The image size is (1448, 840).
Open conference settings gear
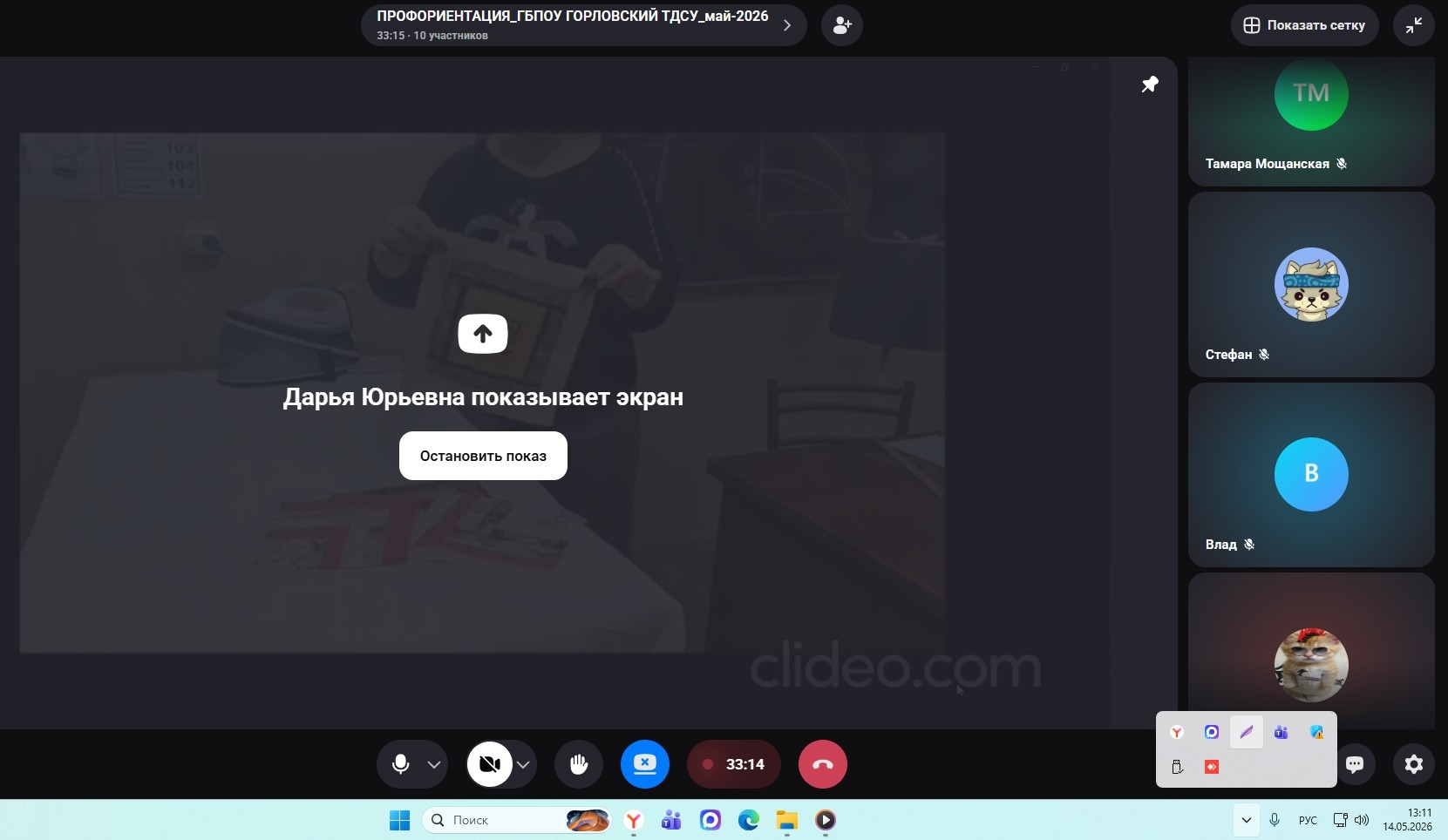point(1414,764)
